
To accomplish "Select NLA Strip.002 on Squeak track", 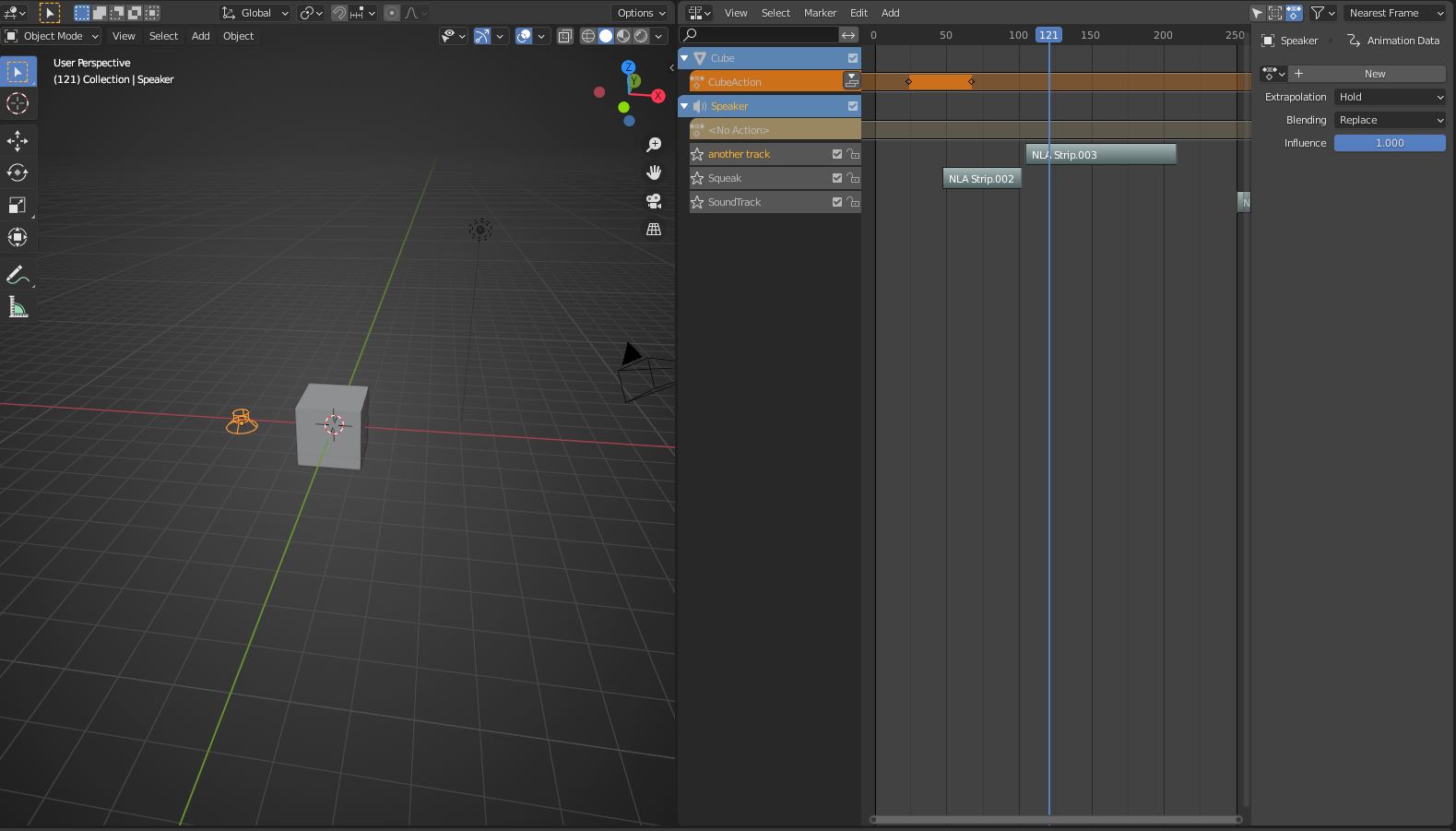I will pyautogui.click(x=981, y=178).
